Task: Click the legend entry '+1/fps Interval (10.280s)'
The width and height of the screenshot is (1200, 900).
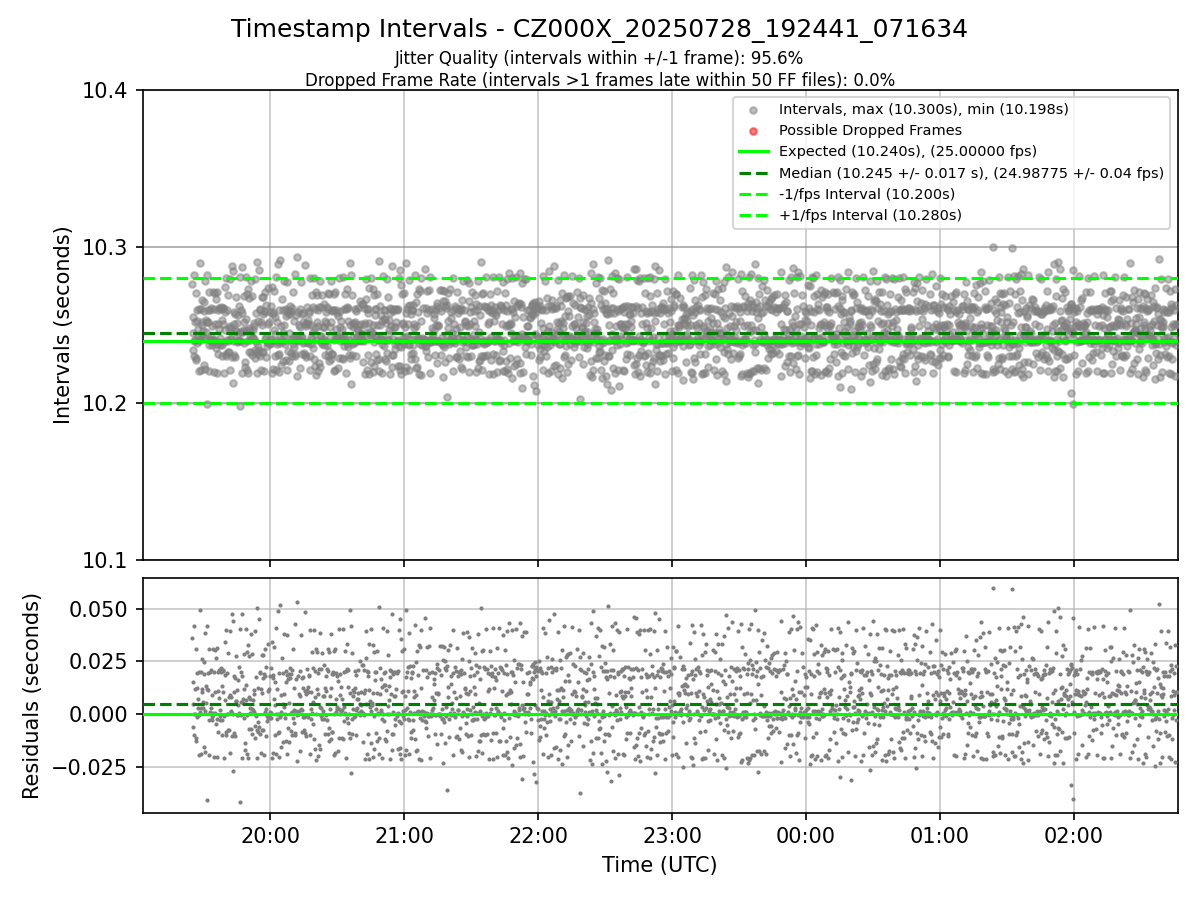Action: 869,215
